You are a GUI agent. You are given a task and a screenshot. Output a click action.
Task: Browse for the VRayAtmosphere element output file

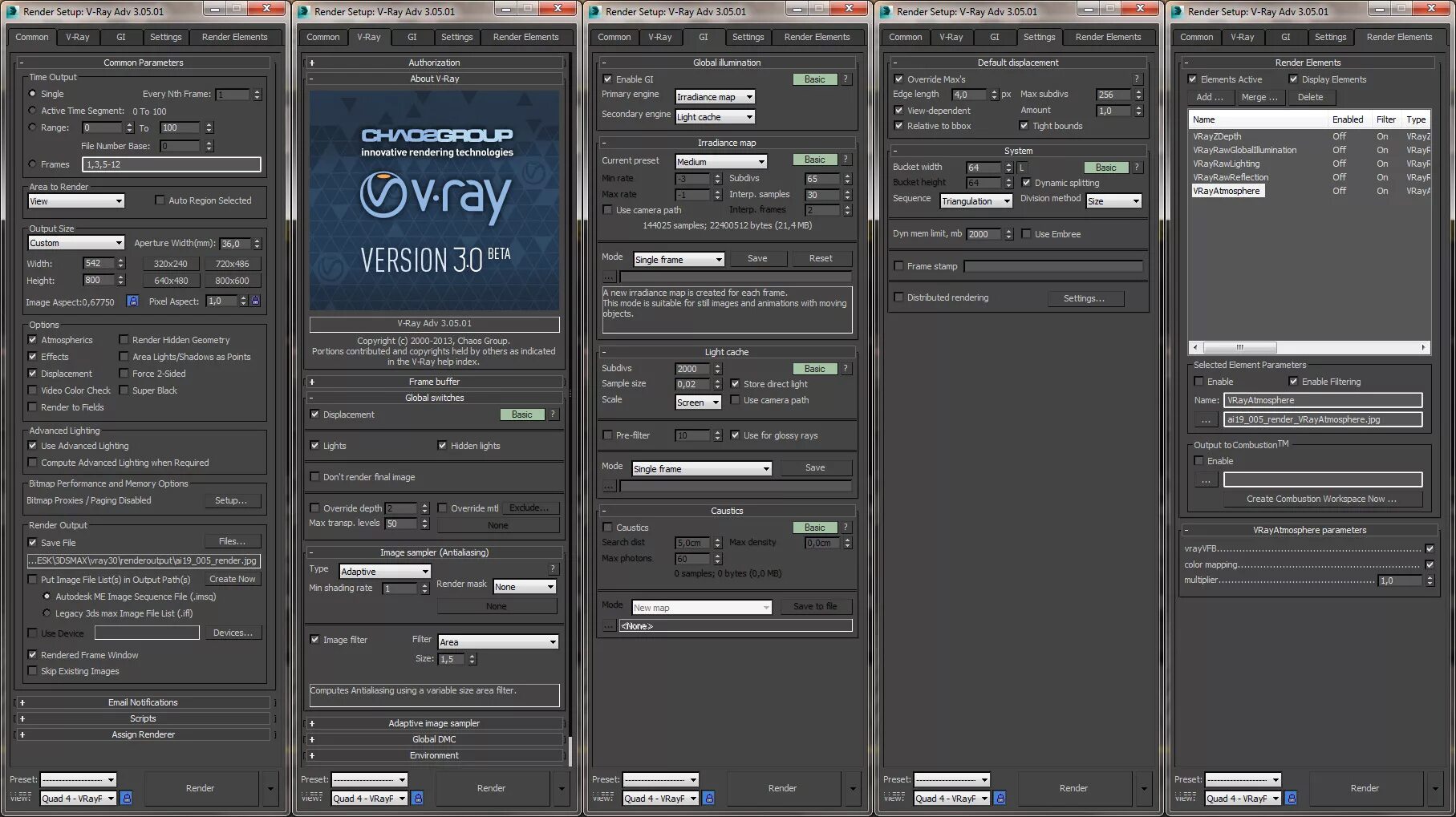(x=1206, y=420)
